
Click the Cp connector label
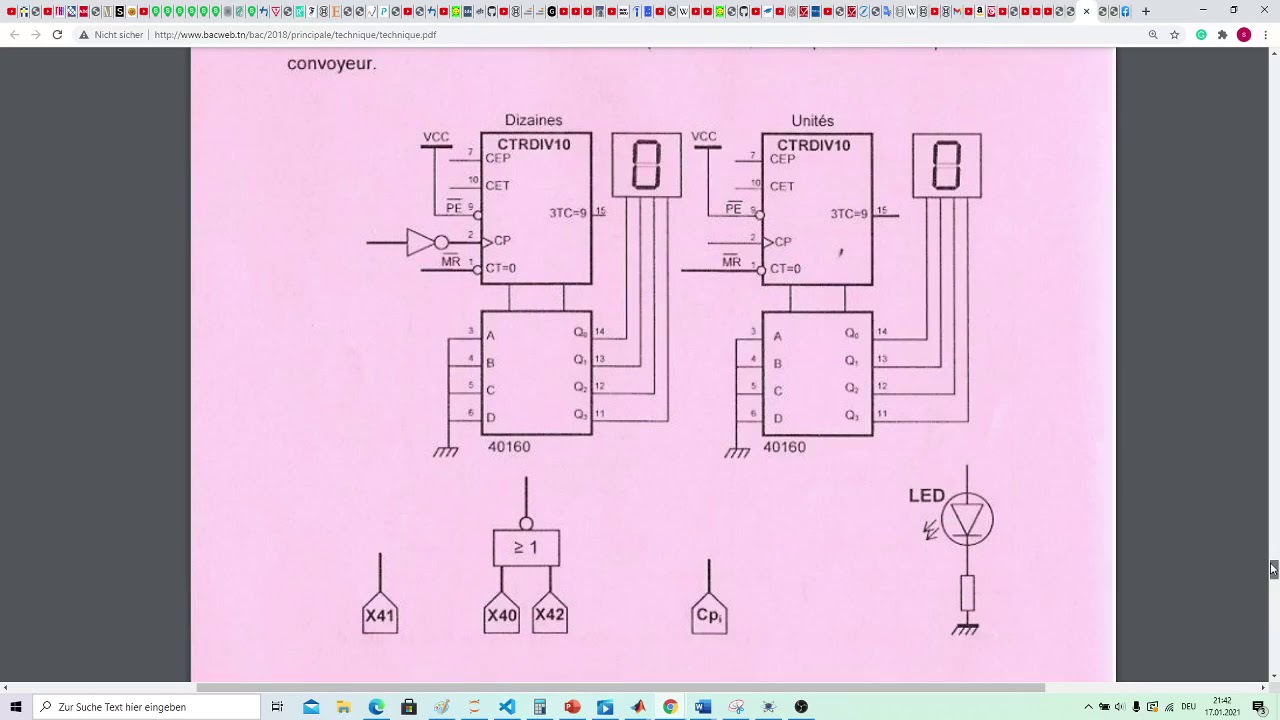click(709, 615)
